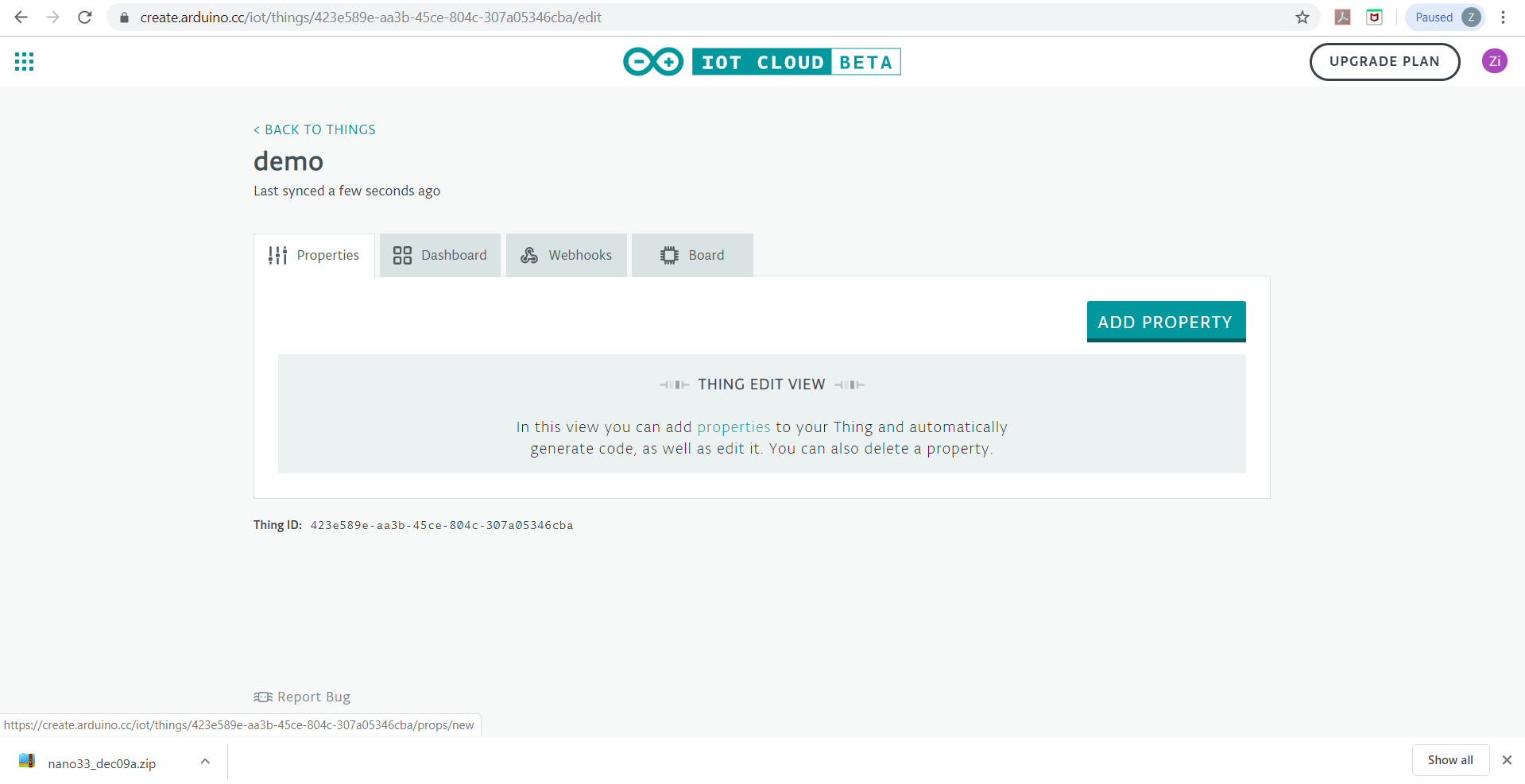The width and height of the screenshot is (1525, 784).
Task: Click the IOT CLOUD BETA logo banner
Action: (796, 62)
